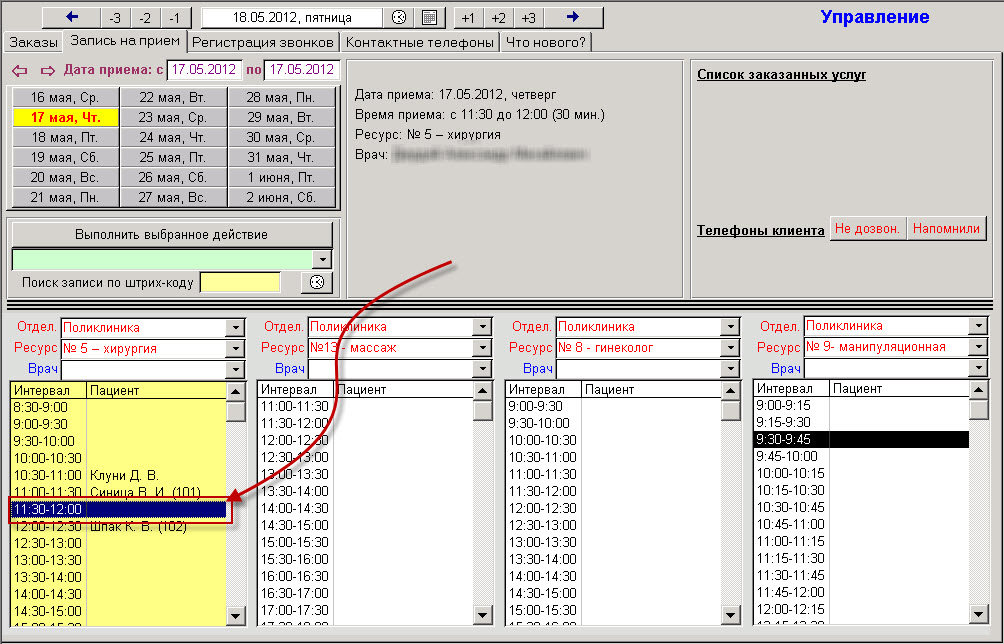Advance three days with +3 button
1004x644 pixels.
click(x=528, y=18)
